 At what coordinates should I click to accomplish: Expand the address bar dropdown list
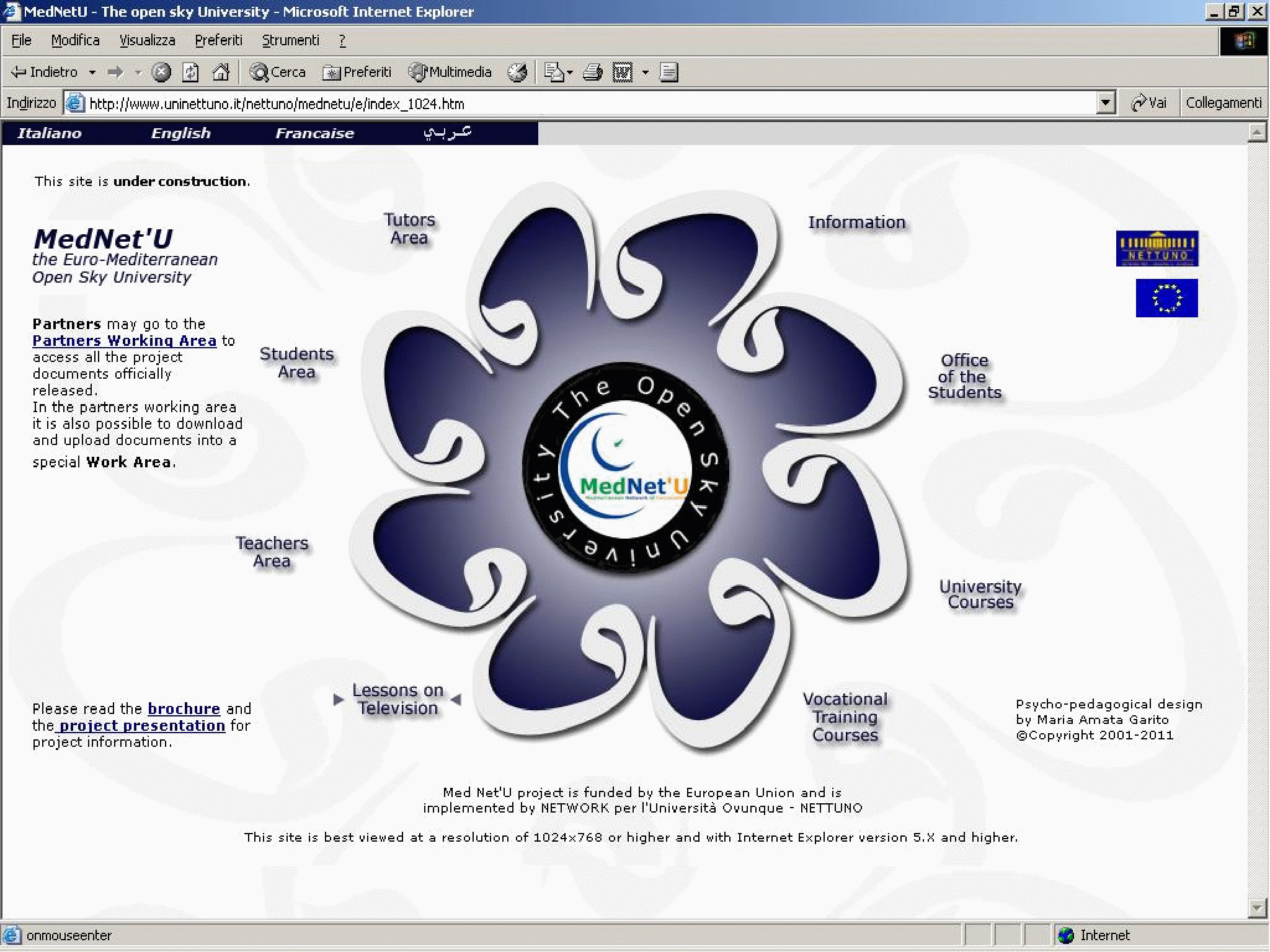1106,103
